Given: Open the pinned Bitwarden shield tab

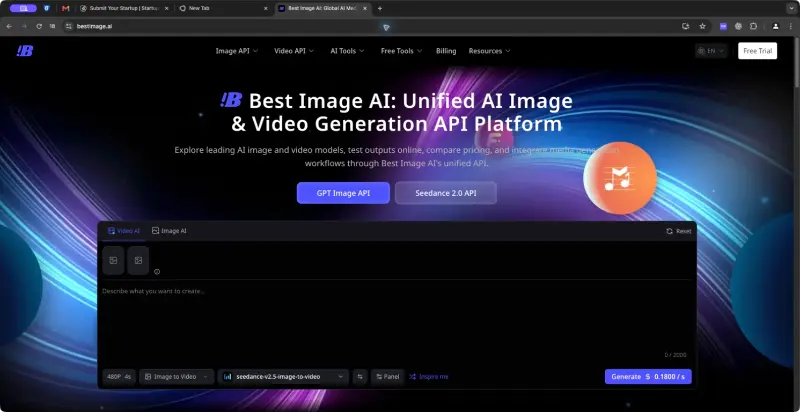Looking at the screenshot, I should point(47,9).
